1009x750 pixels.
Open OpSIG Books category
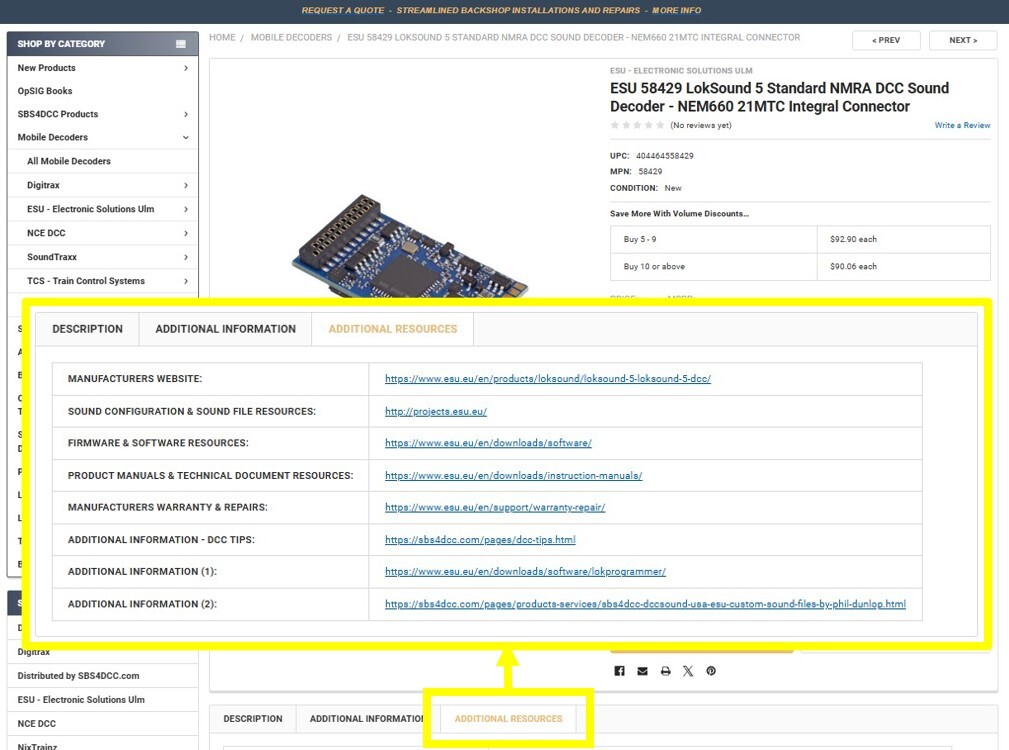click(45, 91)
